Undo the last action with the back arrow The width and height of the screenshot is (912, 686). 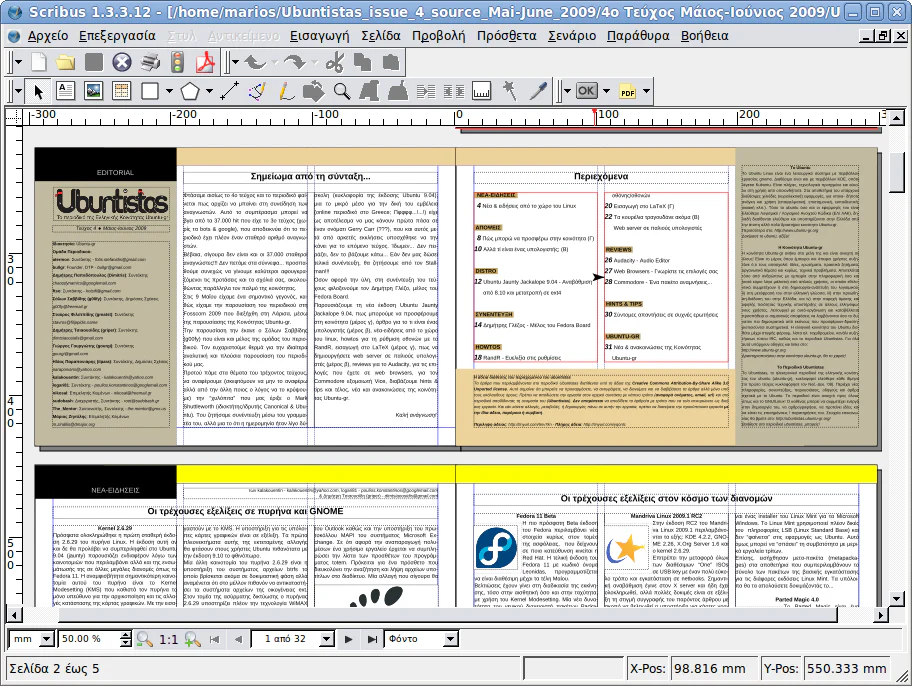(x=255, y=62)
